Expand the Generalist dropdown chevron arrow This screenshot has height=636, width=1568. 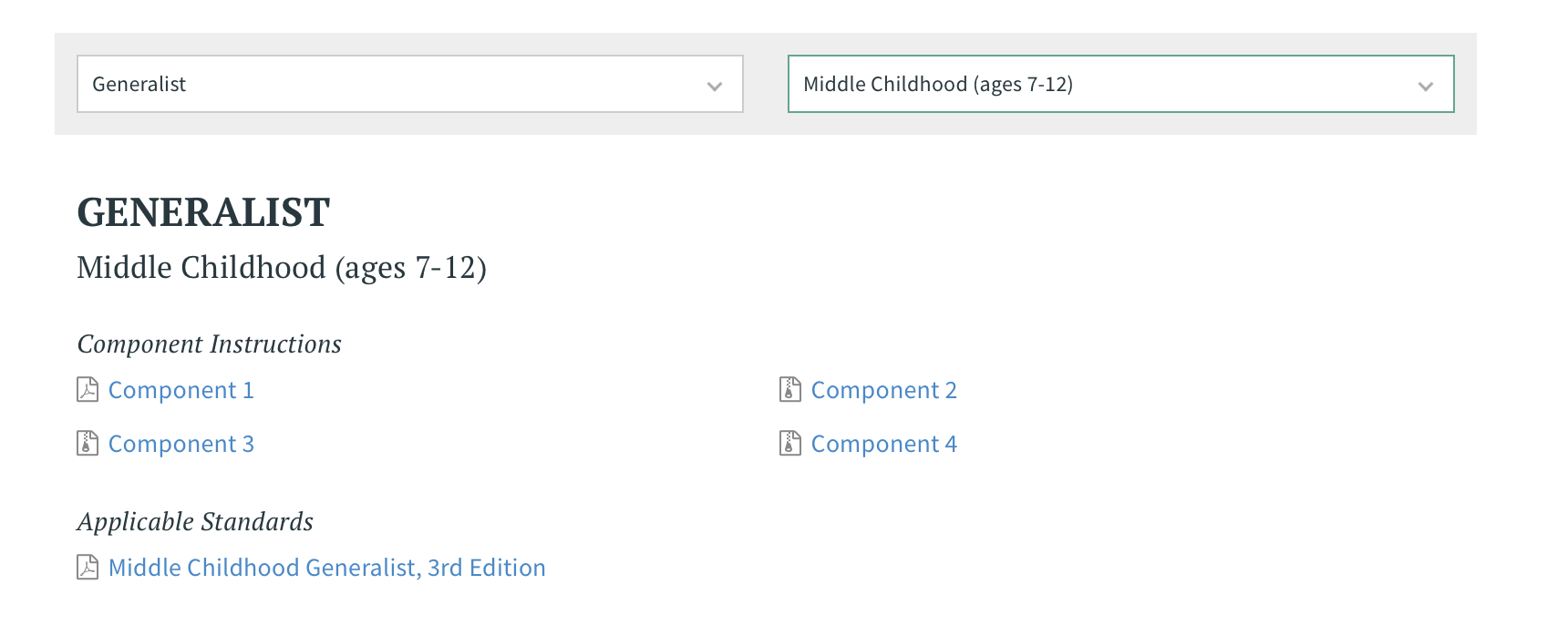(715, 87)
